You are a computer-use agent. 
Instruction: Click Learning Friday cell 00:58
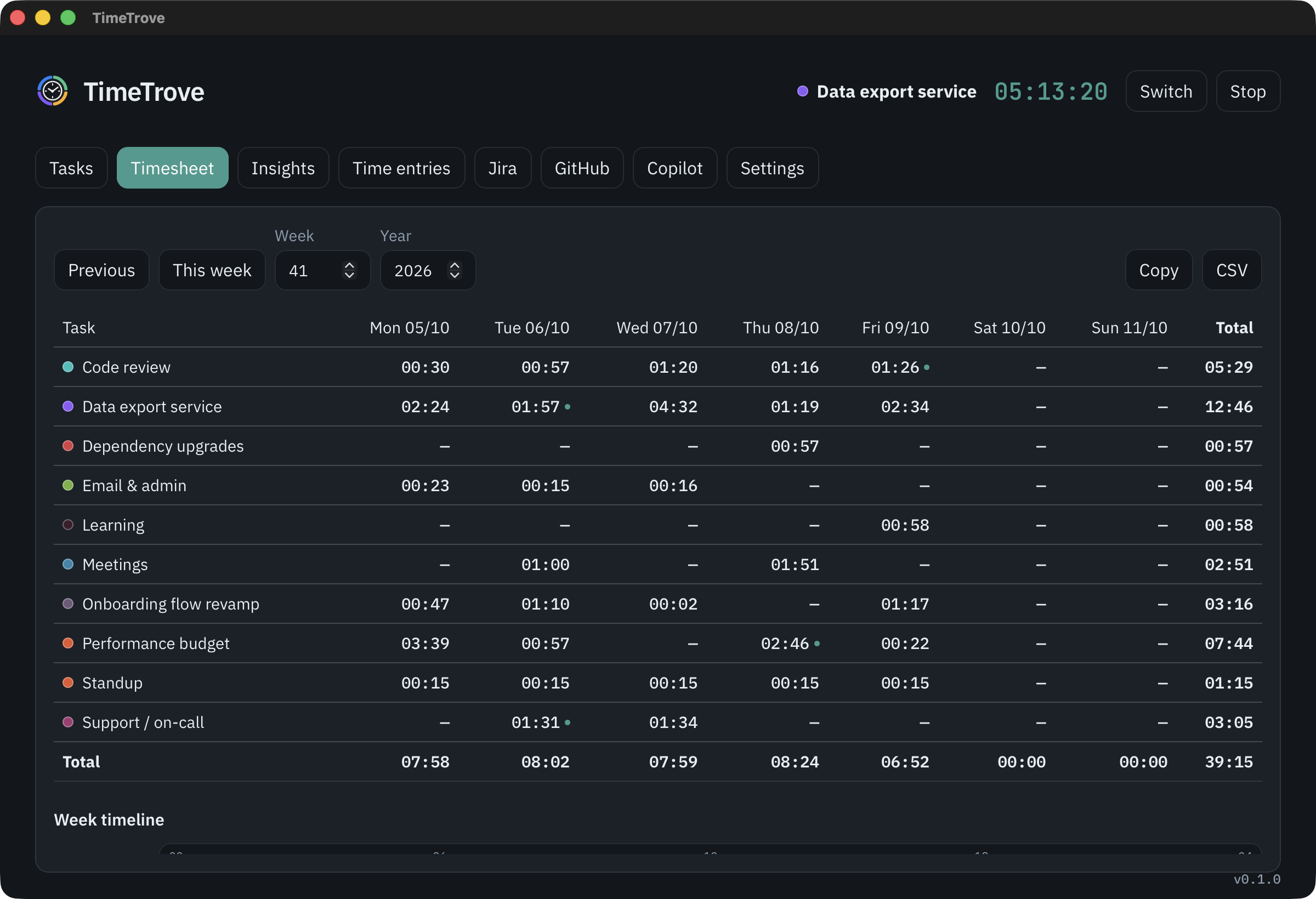[905, 525]
